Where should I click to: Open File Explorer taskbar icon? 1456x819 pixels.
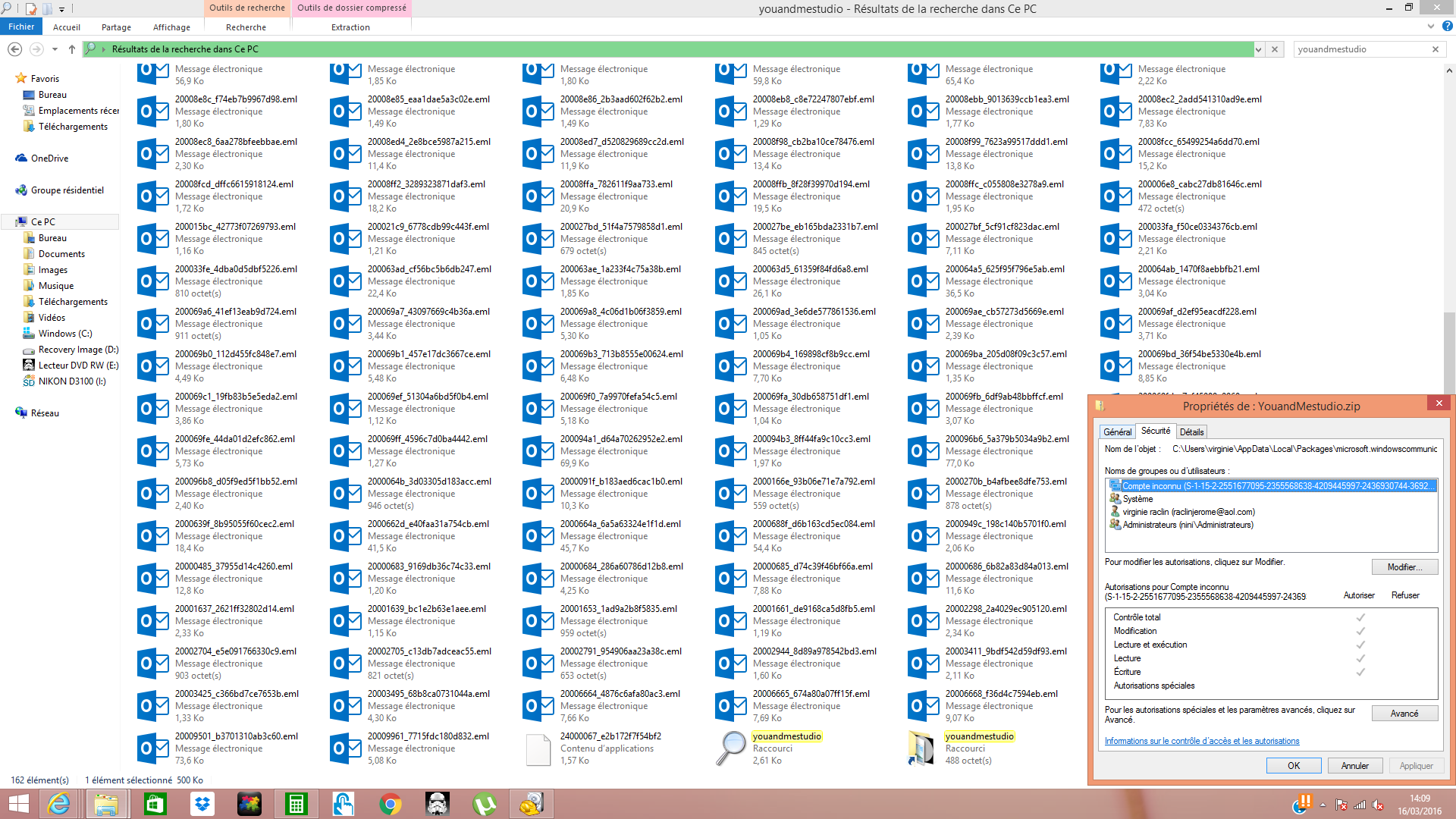click(106, 804)
